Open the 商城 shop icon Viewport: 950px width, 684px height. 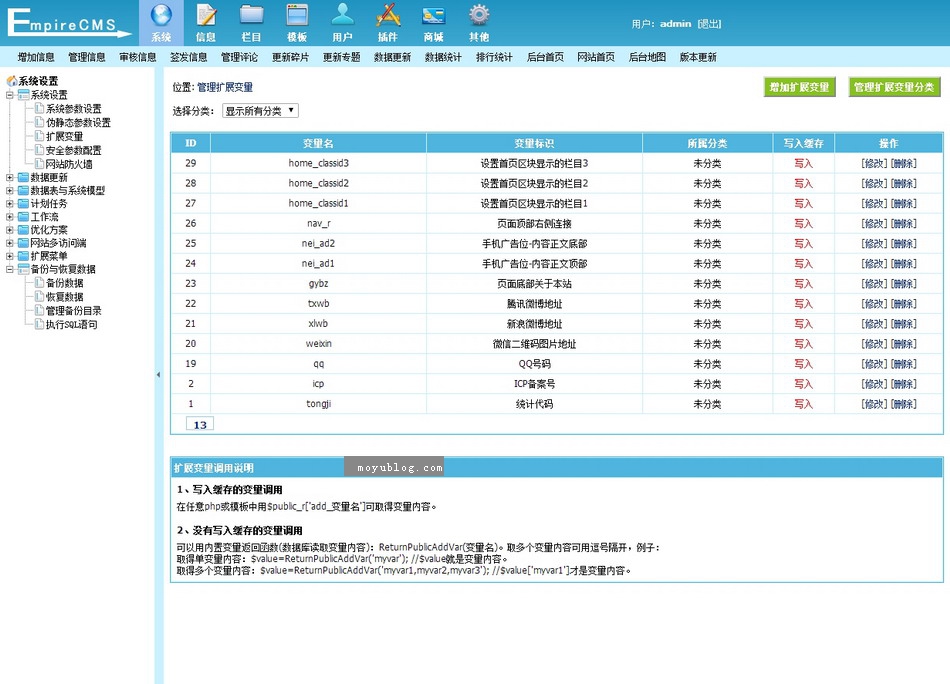point(433,16)
